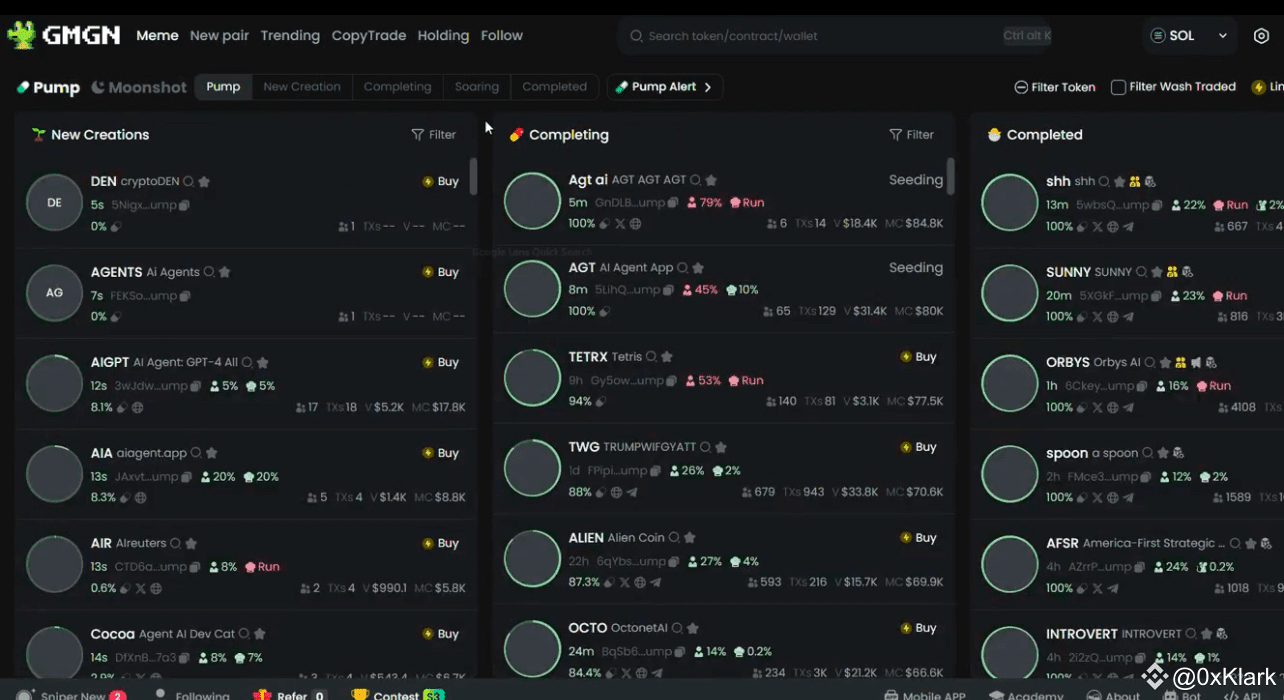Favorite the DEN token with its star
Viewport: 1284px width, 700px height.
click(x=204, y=182)
